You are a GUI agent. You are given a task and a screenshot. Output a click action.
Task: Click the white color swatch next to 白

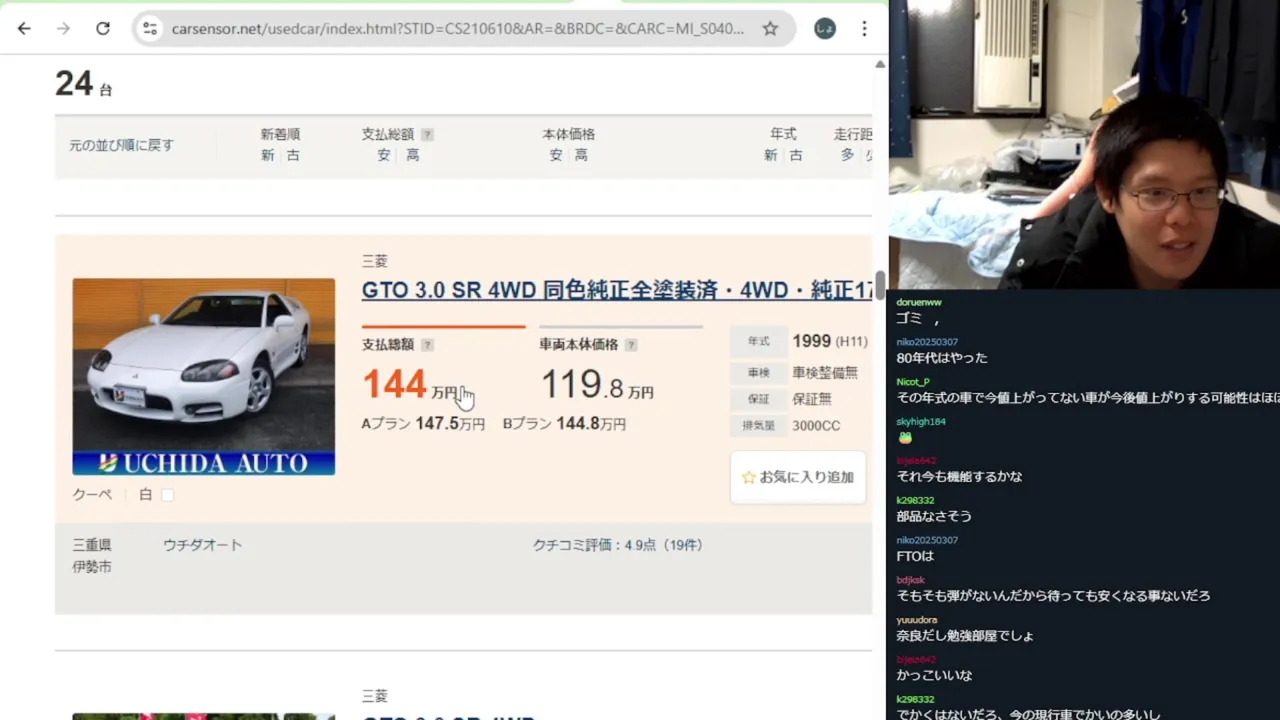[167, 495]
